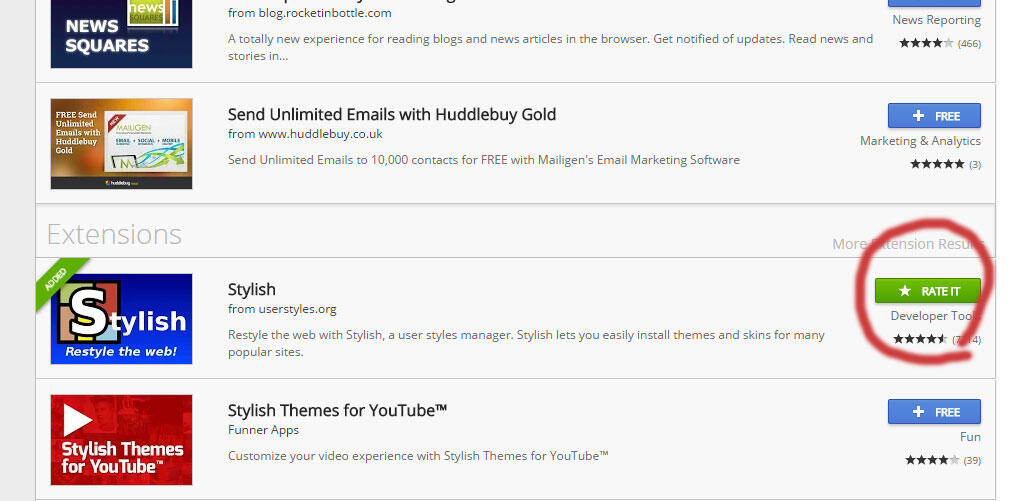
Task: Click the 'Extensions' section heading
Action: tap(114, 234)
